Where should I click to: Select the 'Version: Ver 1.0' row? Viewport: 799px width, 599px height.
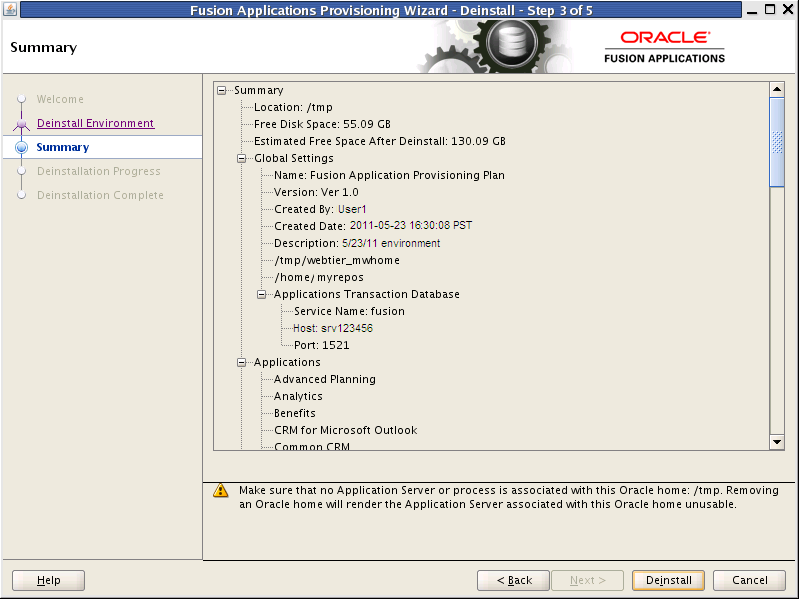pos(316,192)
